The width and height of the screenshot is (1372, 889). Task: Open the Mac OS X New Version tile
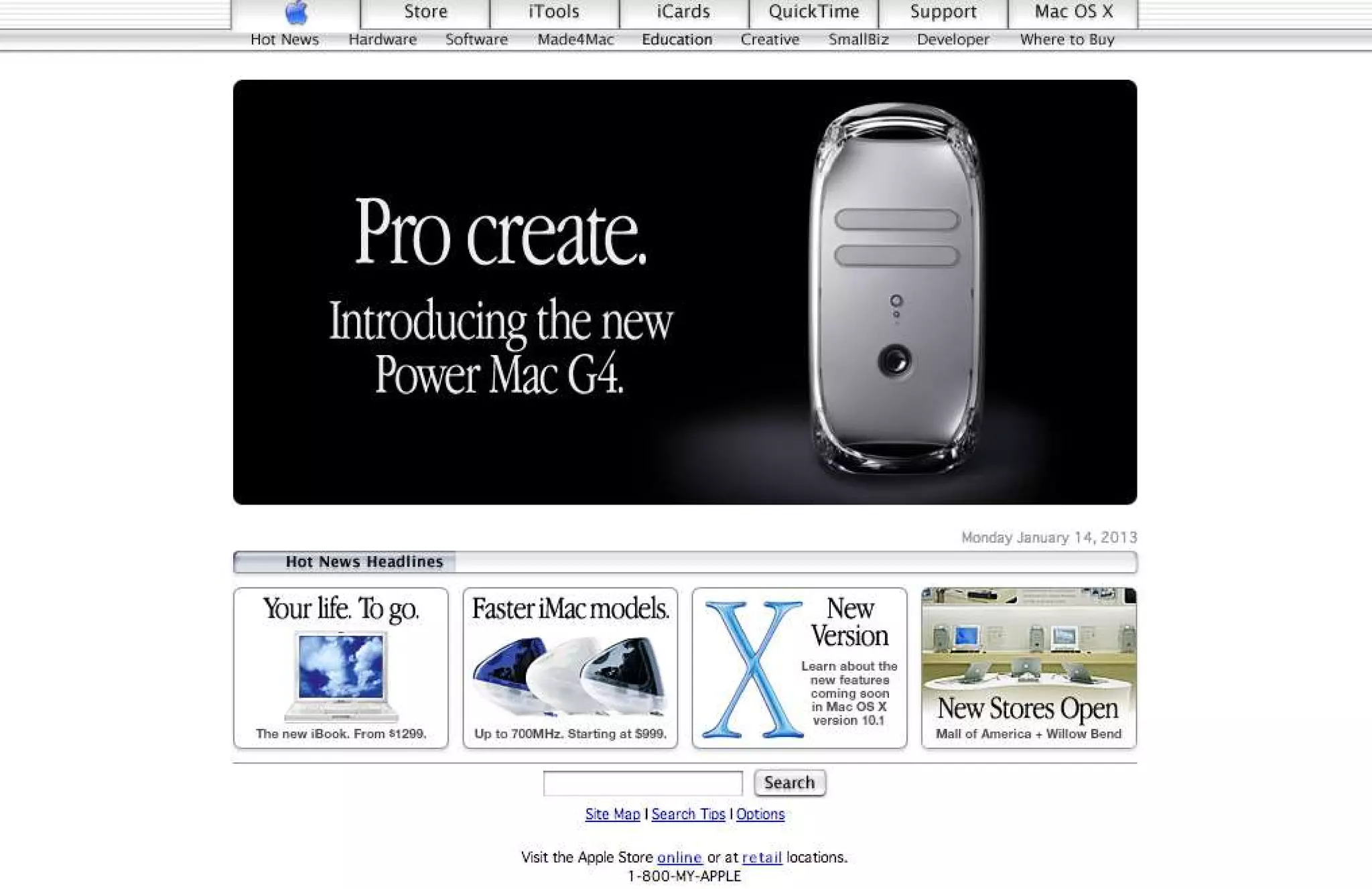799,668
